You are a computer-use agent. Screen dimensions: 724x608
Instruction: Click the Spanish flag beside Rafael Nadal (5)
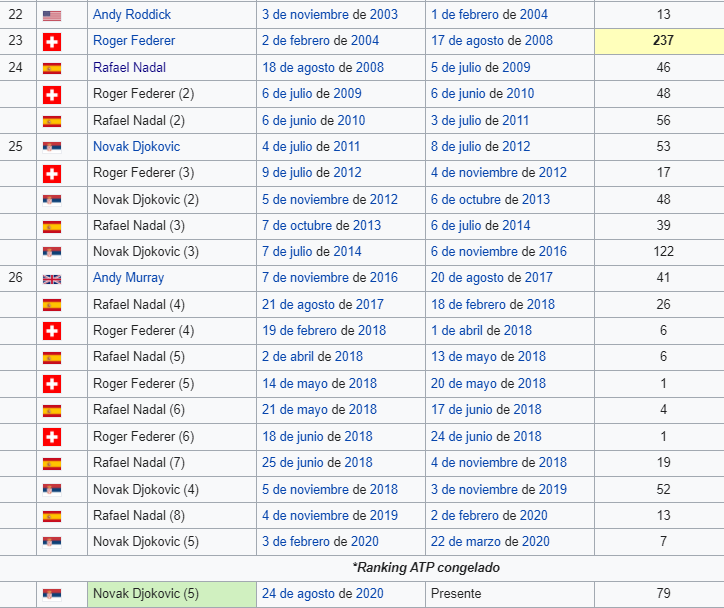[x=52, y=358]
